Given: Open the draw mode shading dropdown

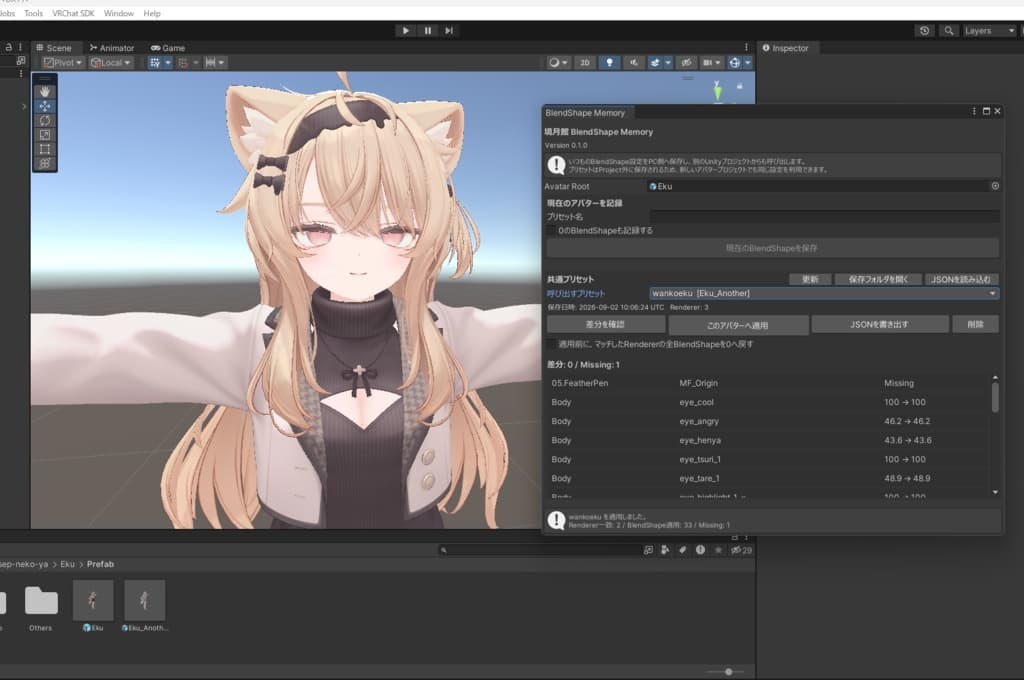Looking at the screenshot, I should (557, 63).
